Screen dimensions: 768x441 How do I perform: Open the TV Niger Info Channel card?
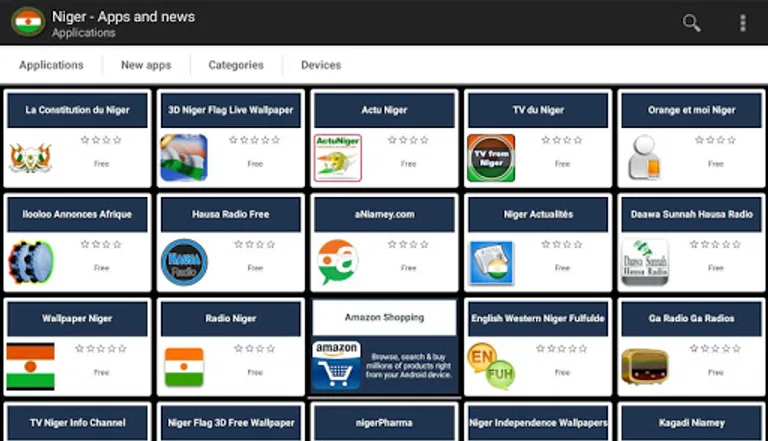[x=77, y=422]
